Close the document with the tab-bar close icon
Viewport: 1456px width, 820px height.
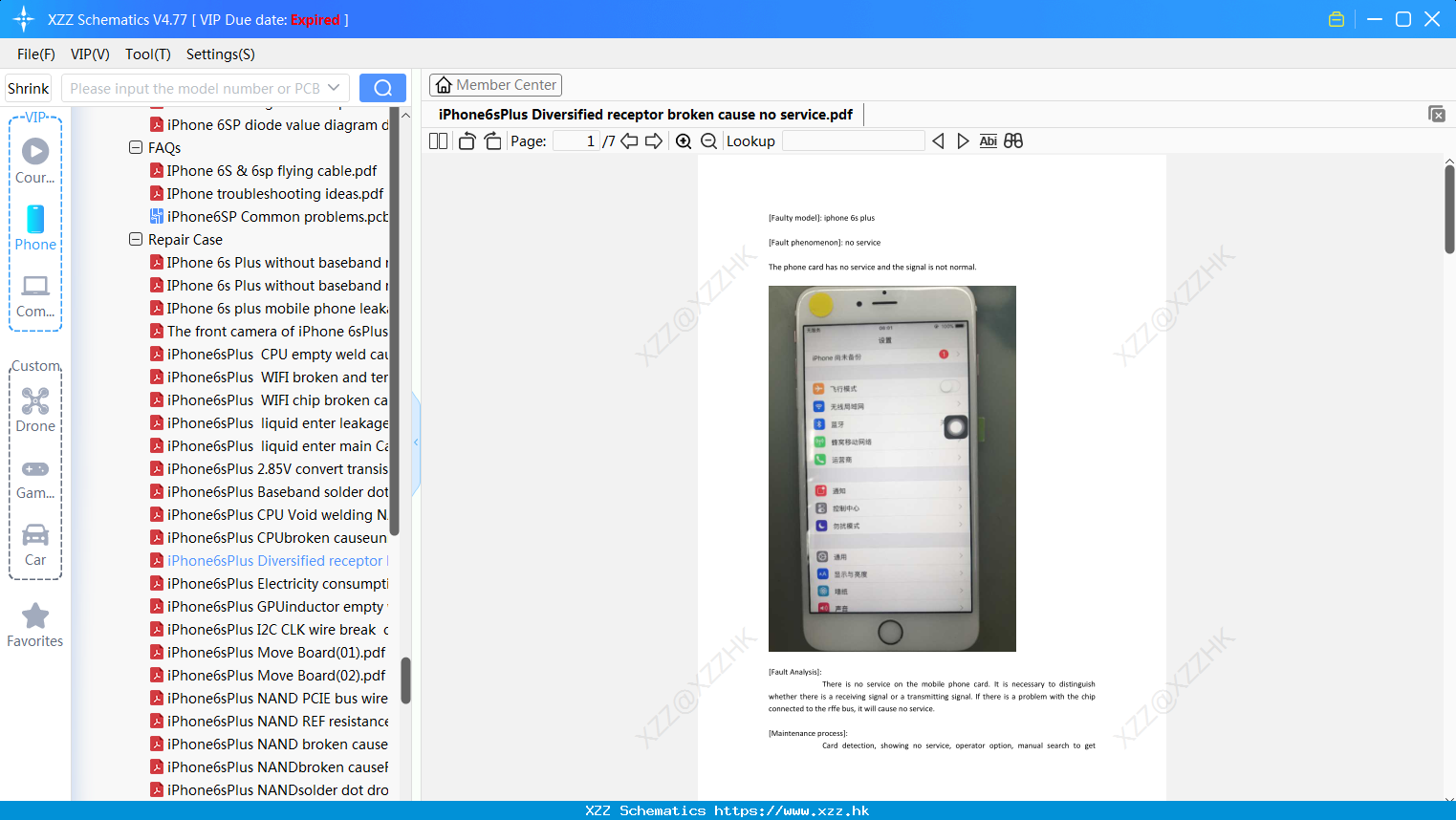coord(1437,114)
